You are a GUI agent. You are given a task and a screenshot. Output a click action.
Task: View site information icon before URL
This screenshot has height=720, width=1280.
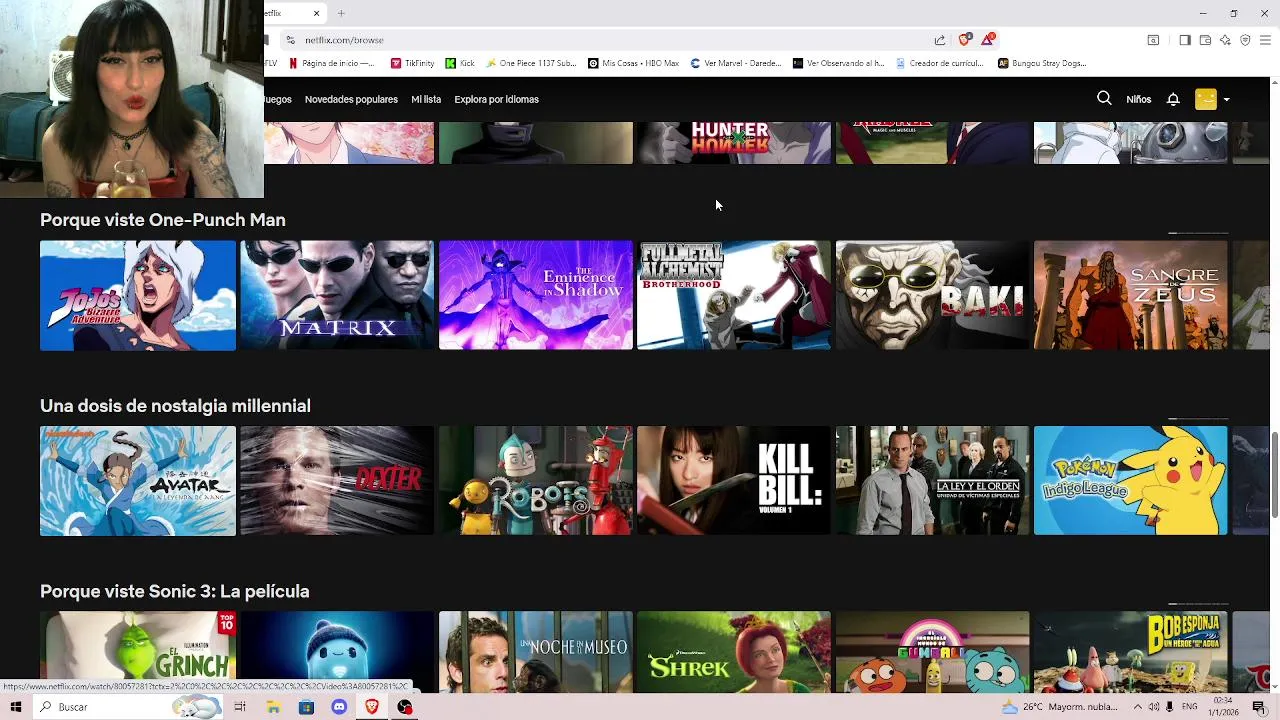290,40
